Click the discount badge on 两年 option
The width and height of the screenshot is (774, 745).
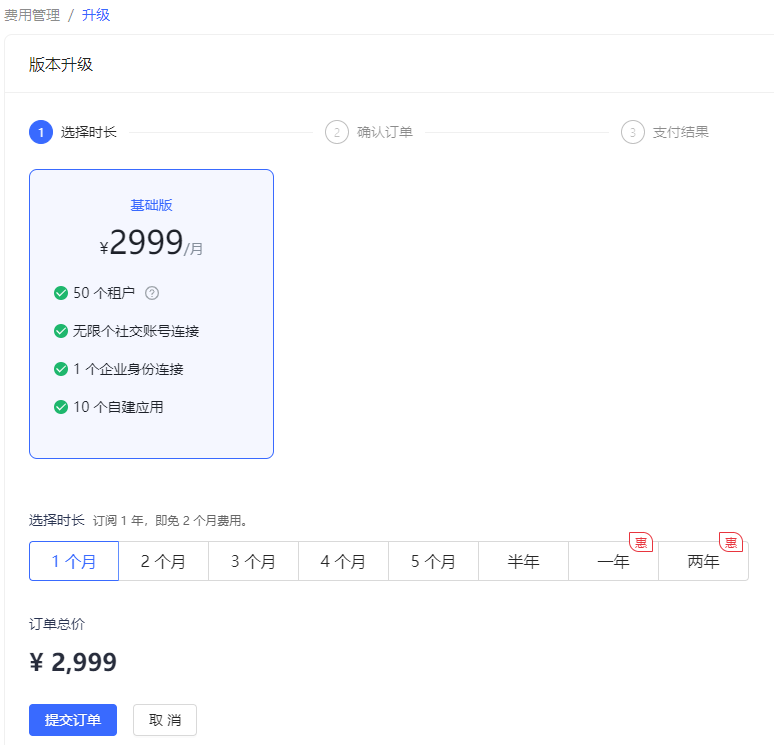point(730,542)
